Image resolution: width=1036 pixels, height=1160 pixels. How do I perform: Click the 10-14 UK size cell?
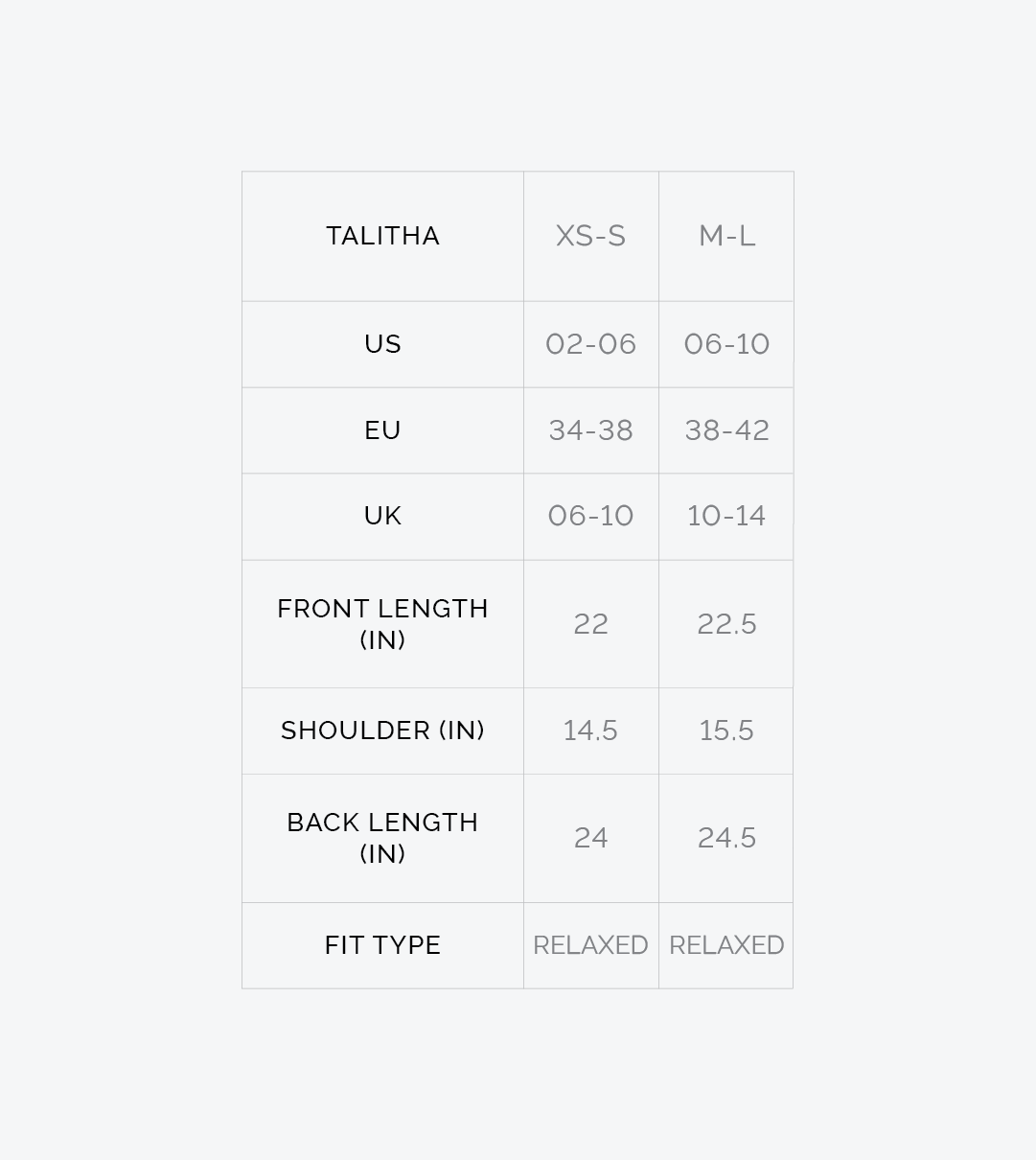pyautogui.click(x=726, y=516)
